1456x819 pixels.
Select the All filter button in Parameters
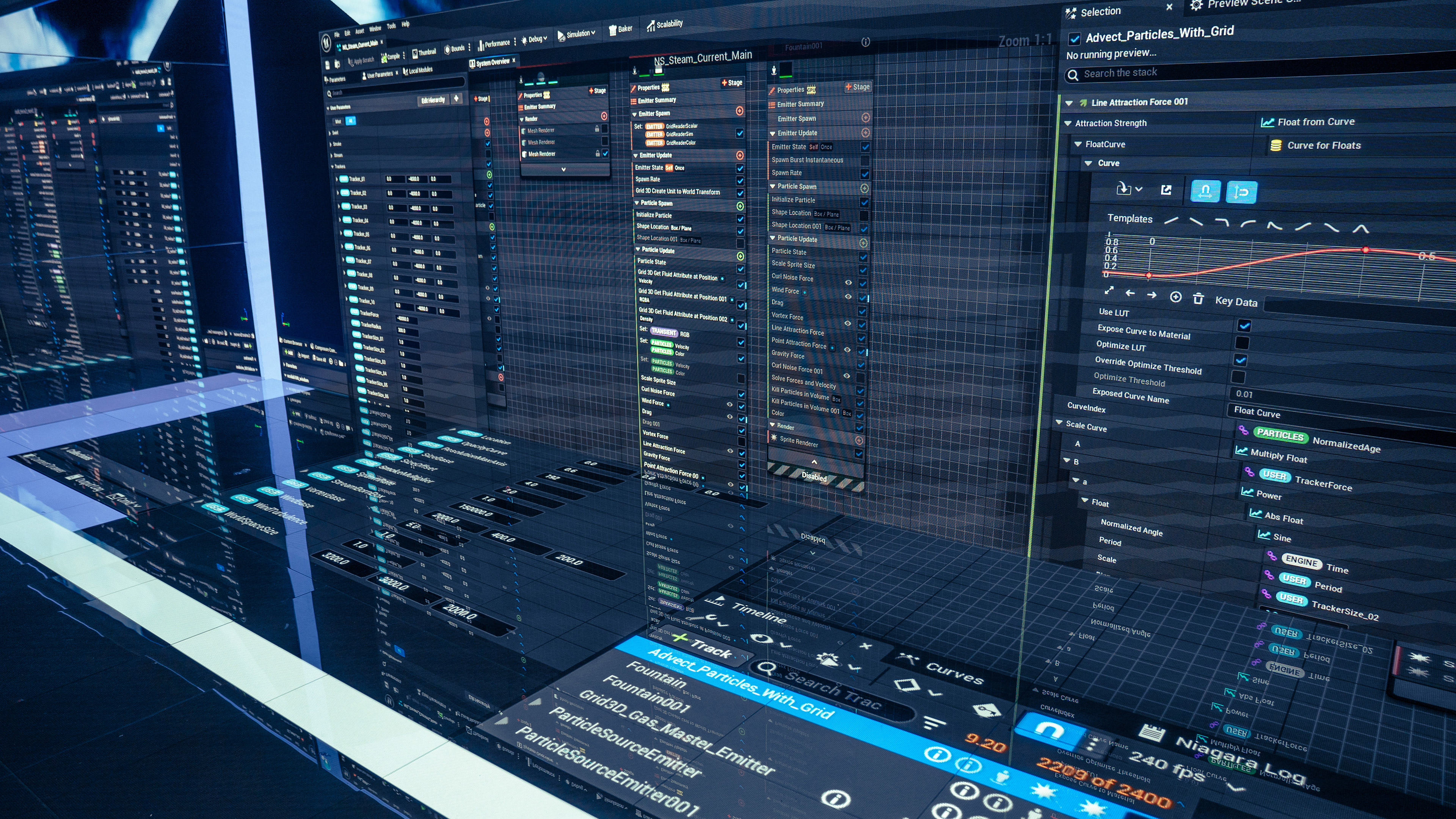350,121
